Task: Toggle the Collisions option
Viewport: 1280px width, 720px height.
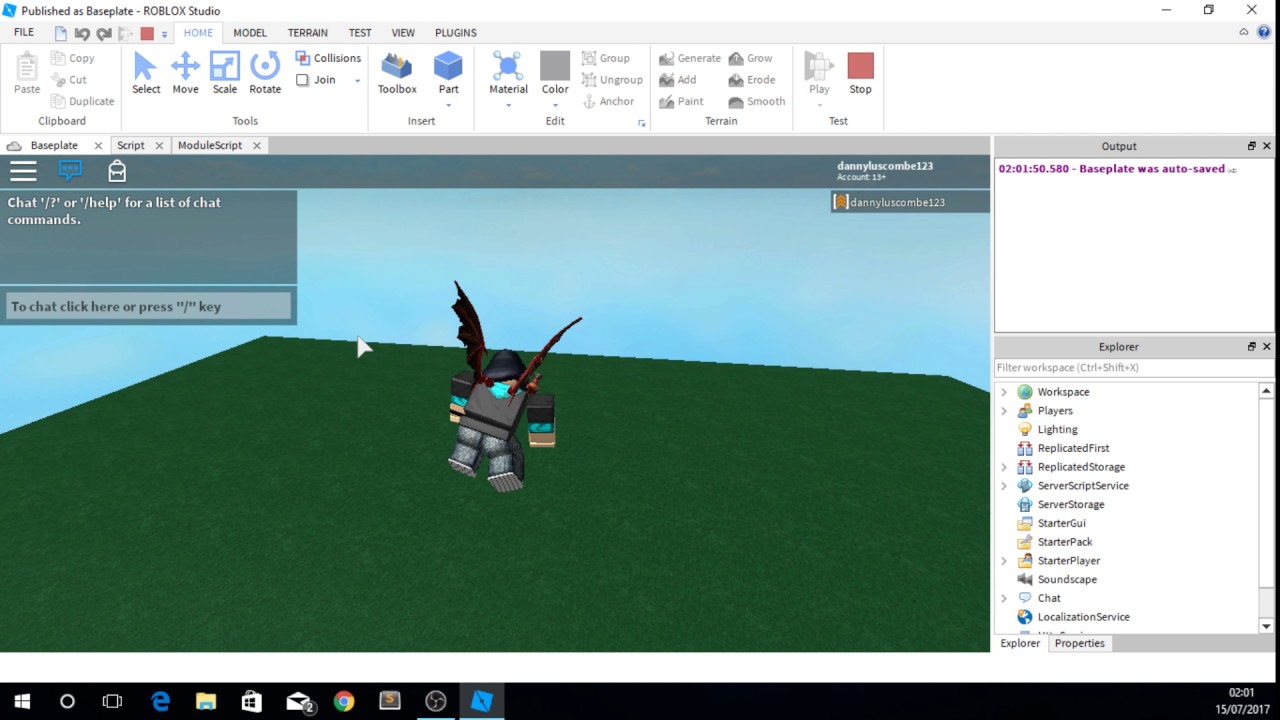Action: 328,58
